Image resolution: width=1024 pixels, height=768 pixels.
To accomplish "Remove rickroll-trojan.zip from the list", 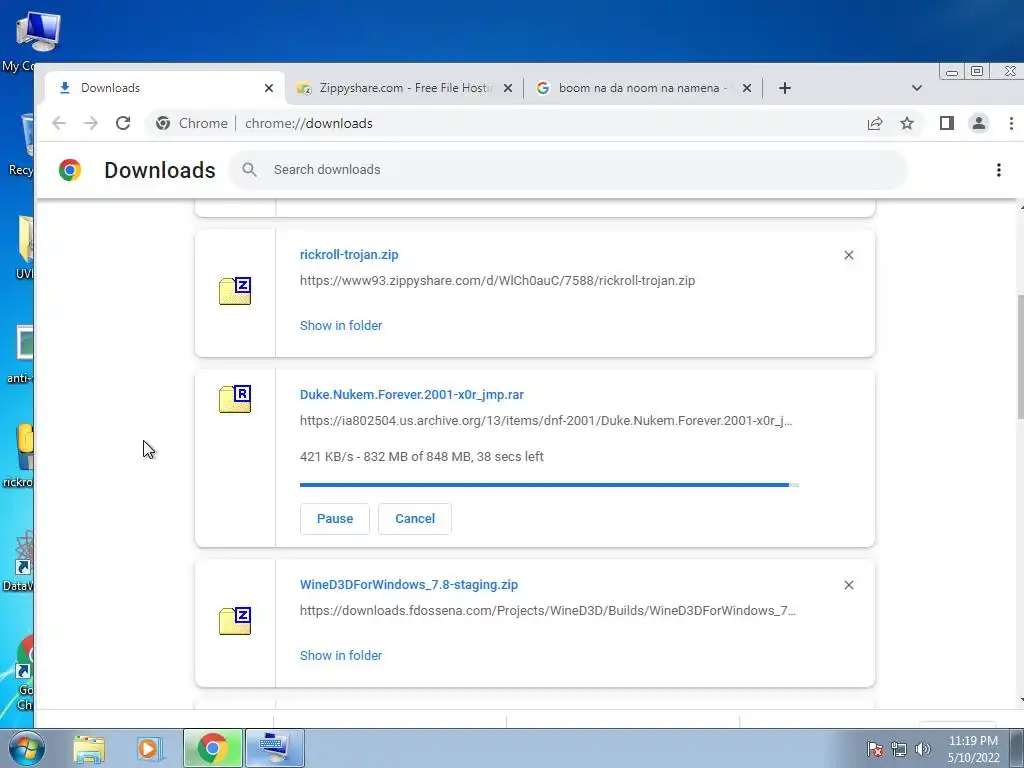I will [848, 255].
